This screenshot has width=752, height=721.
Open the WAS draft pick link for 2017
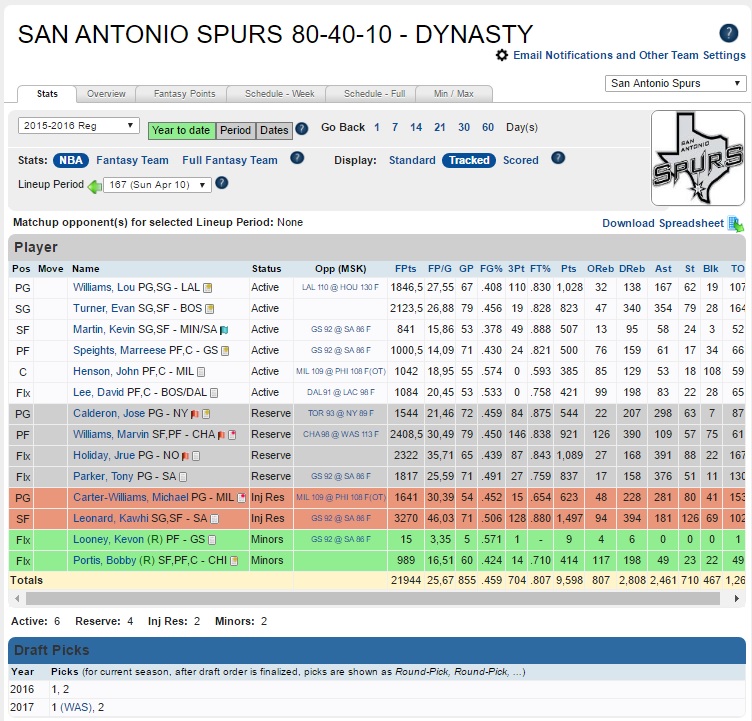tap(76, 708)
